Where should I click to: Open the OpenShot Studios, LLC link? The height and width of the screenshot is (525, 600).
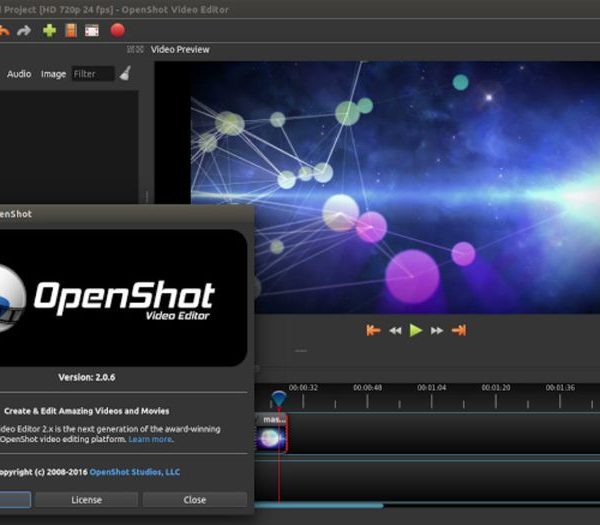pos(135,472)
